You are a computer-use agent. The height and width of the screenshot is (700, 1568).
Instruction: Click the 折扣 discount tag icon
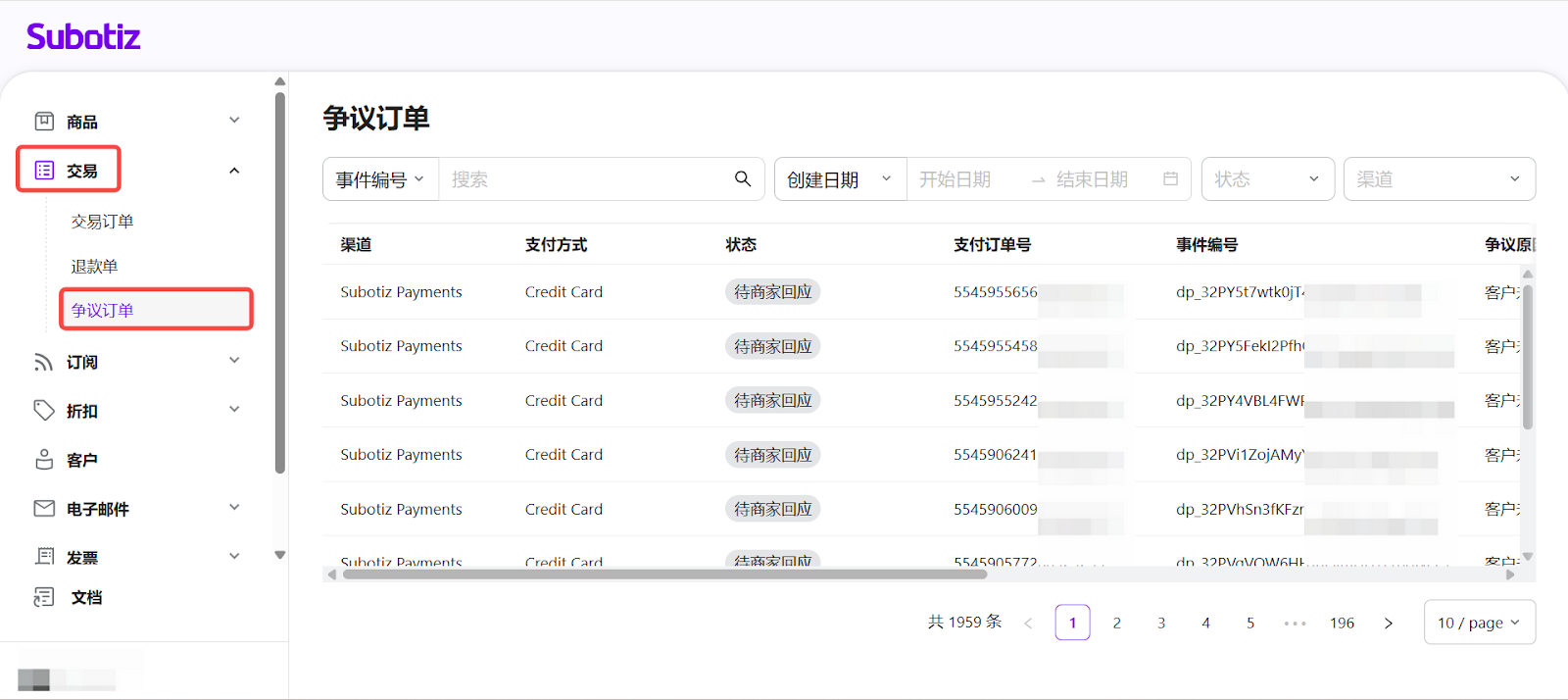click(x=44, y=411)
